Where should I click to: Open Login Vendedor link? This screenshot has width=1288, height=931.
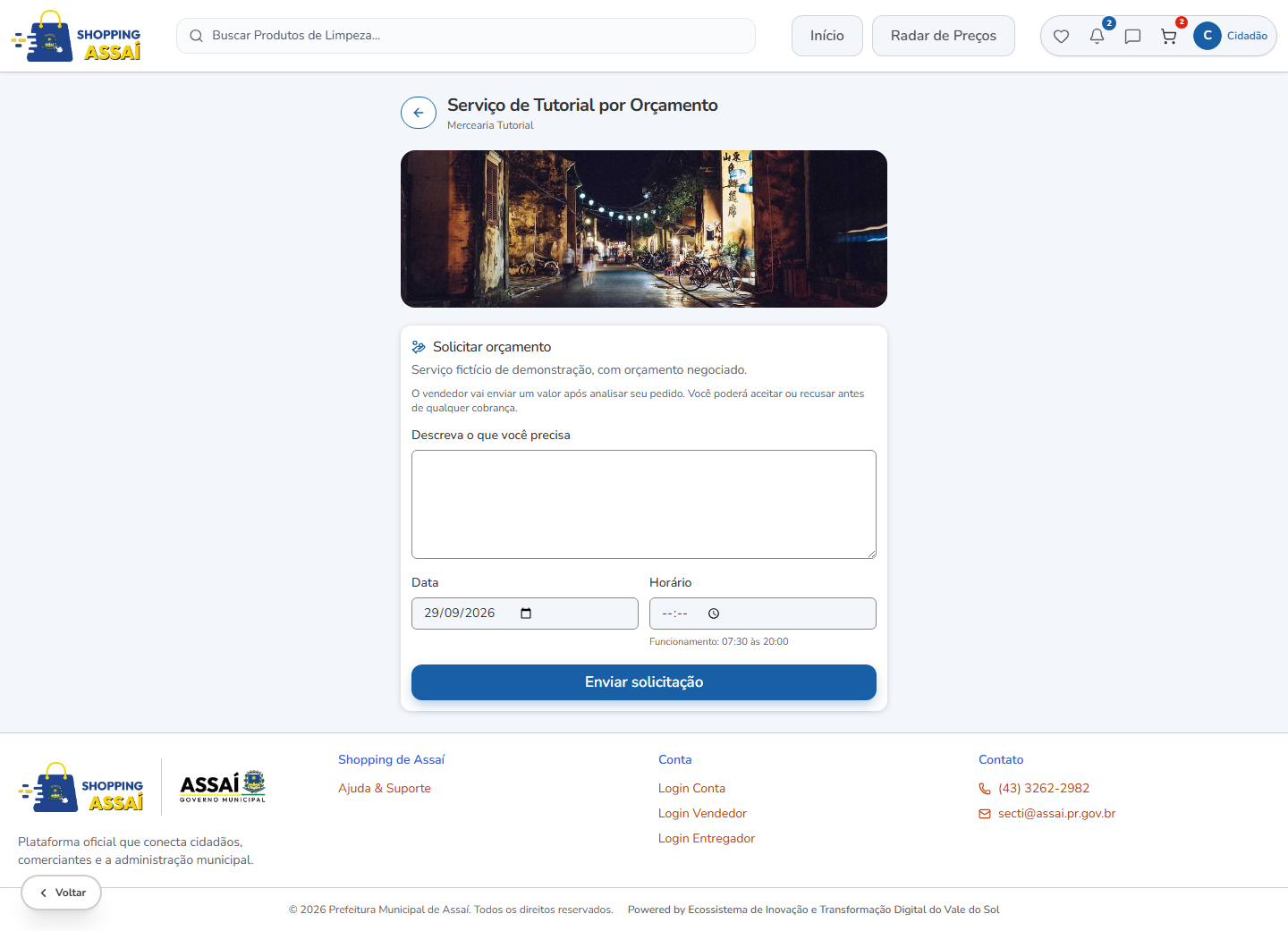click(702, 813)
